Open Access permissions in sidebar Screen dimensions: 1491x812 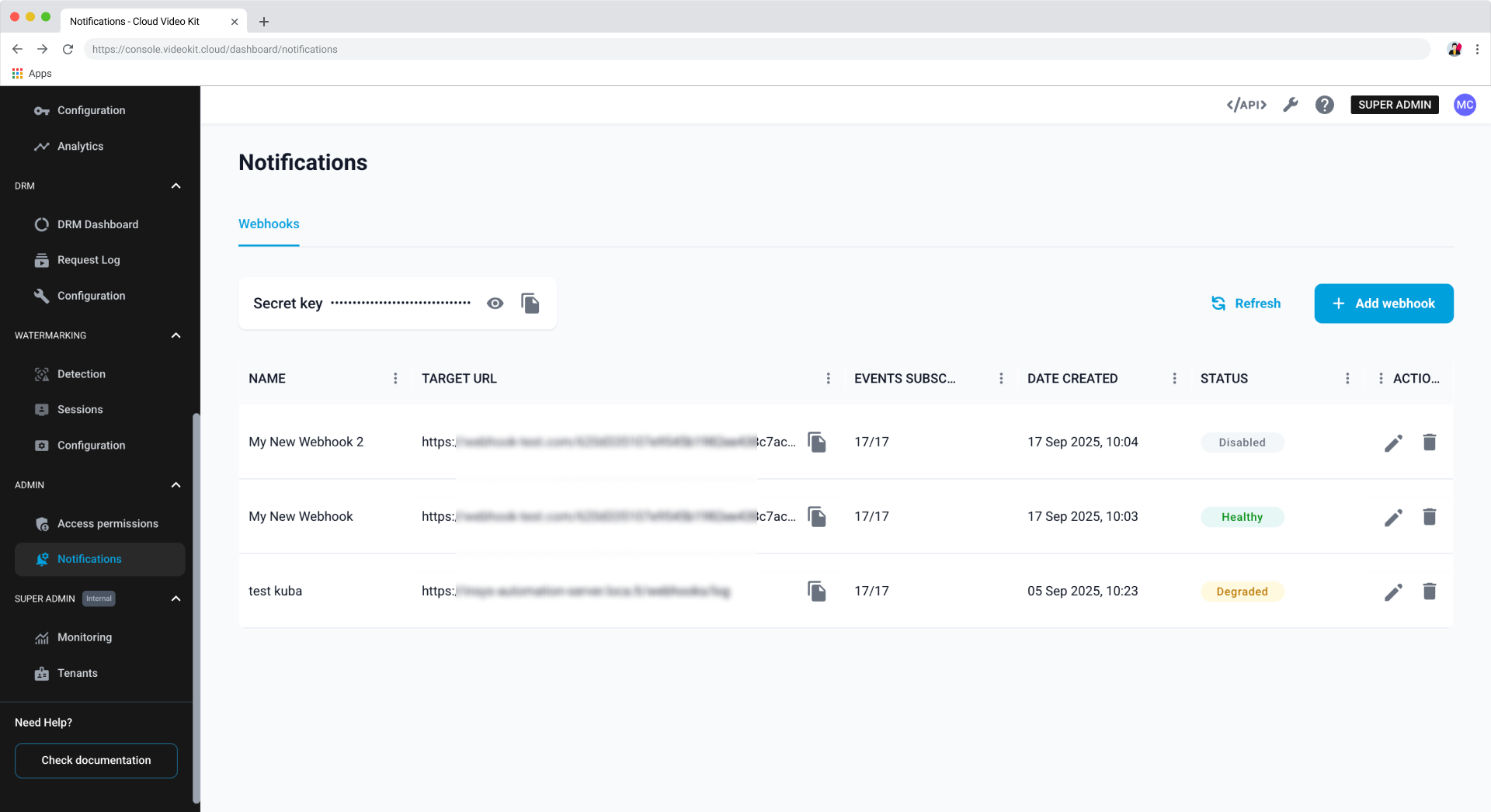click(107, 523)
